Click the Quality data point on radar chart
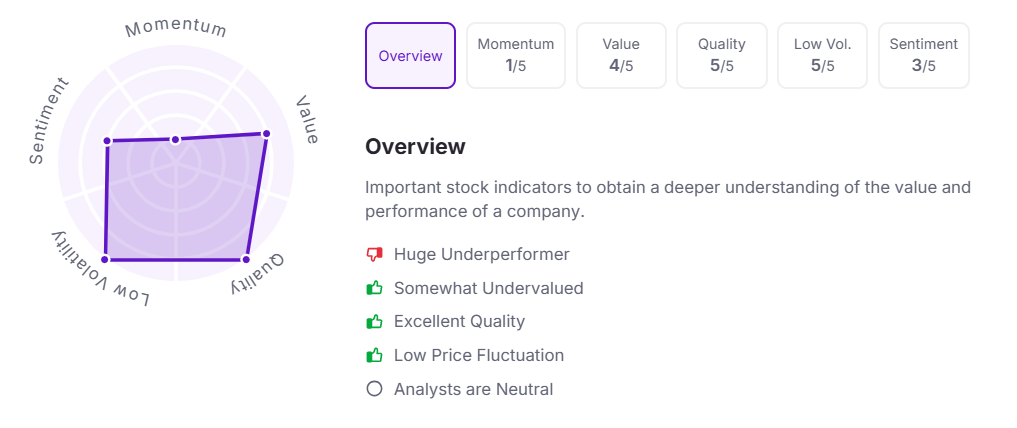Viewport: 1017px width, 428px height. tap(245, 259)
